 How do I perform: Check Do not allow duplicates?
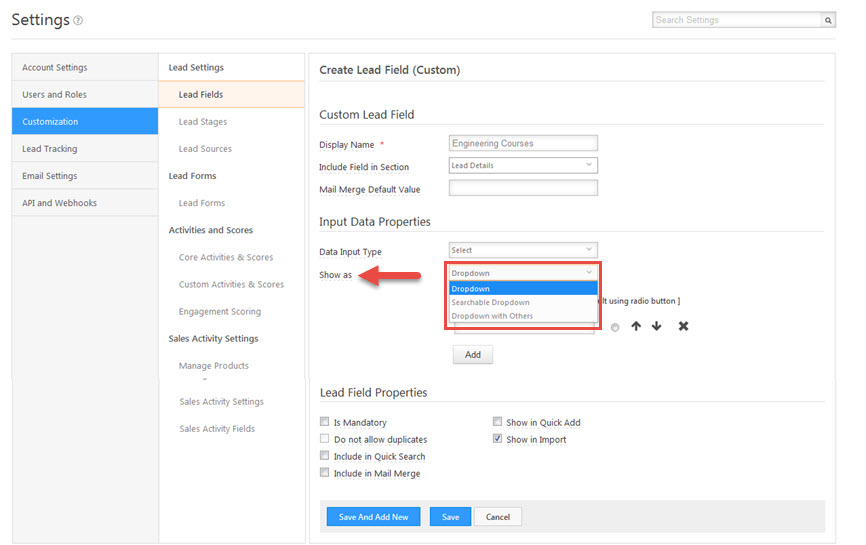324,439
